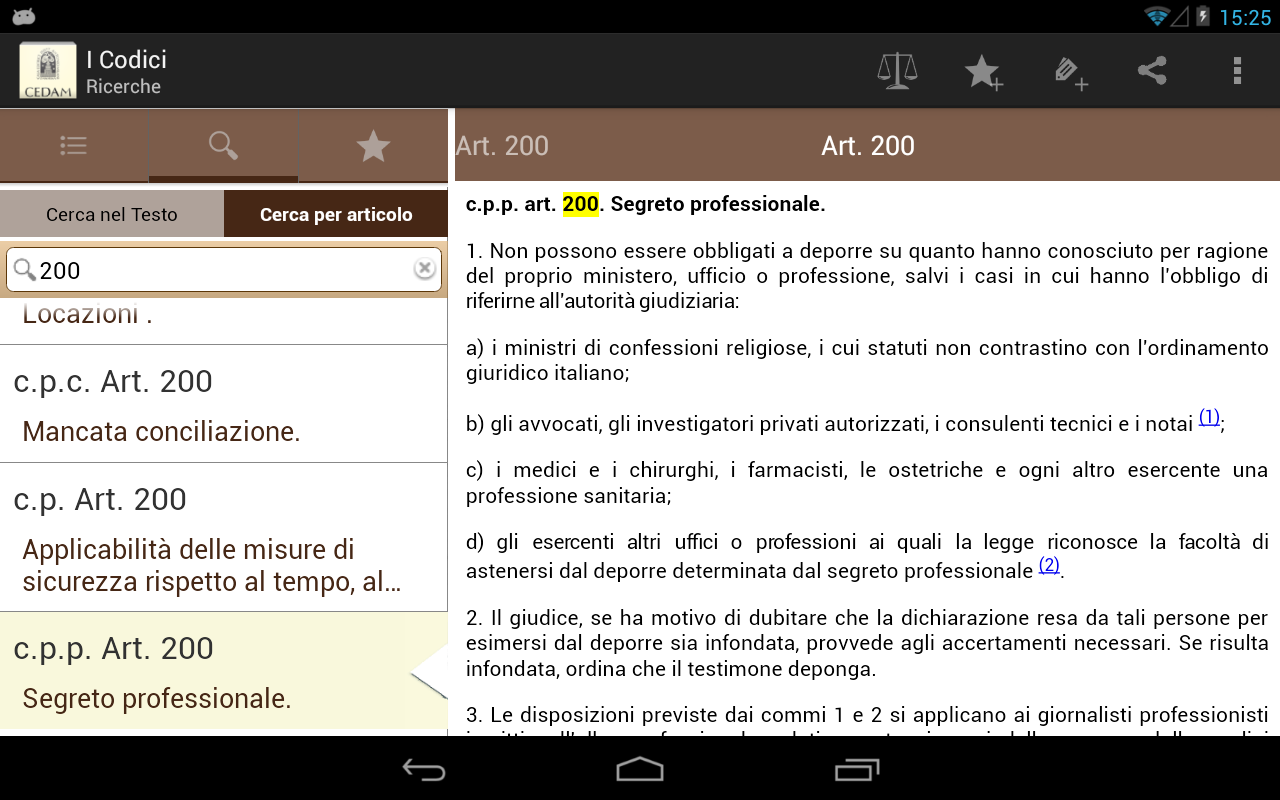Tap the Android back button
1280x800 pixels.
coord(424,769)
